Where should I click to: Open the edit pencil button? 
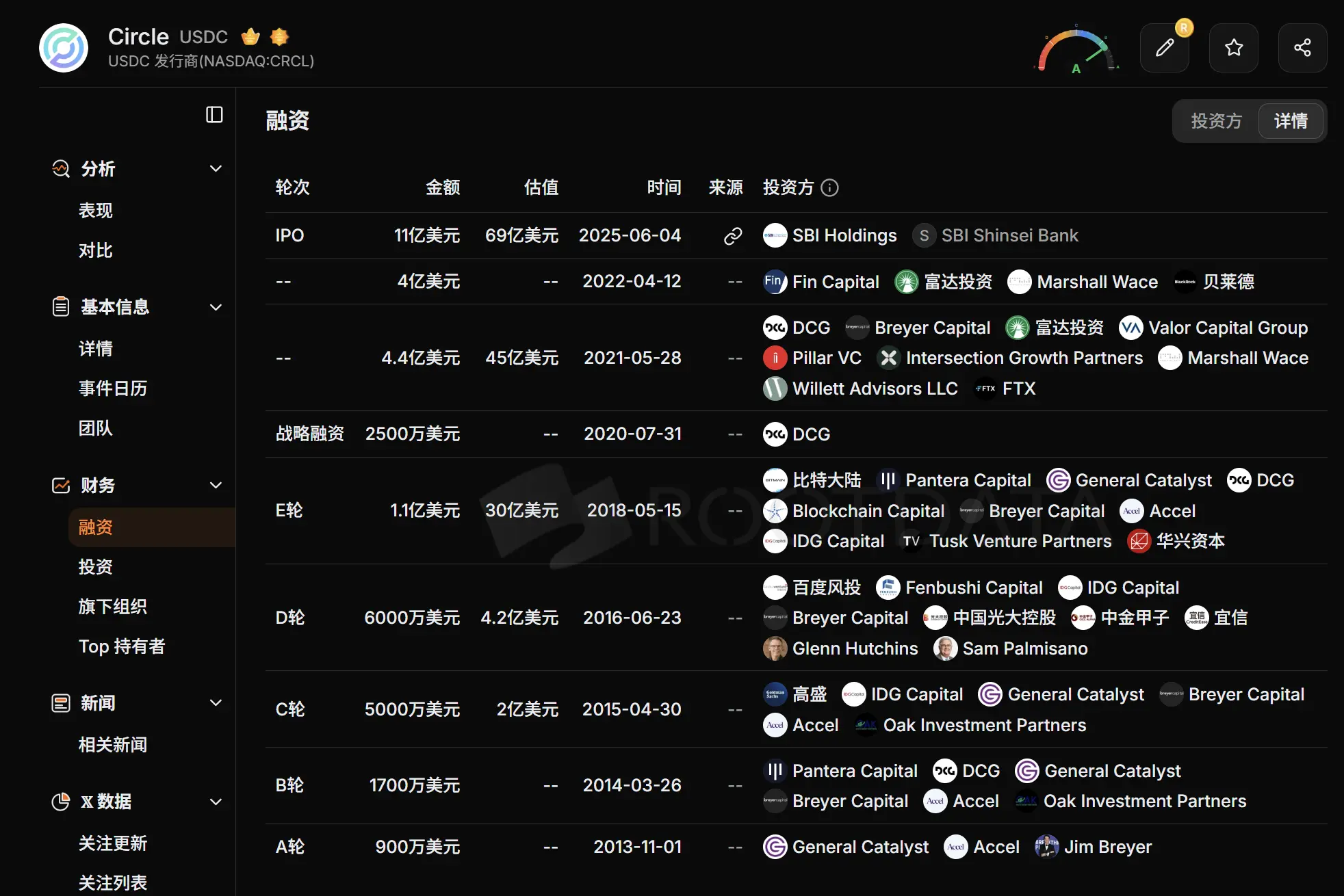pyautogui.click(x=1165, y=48)
